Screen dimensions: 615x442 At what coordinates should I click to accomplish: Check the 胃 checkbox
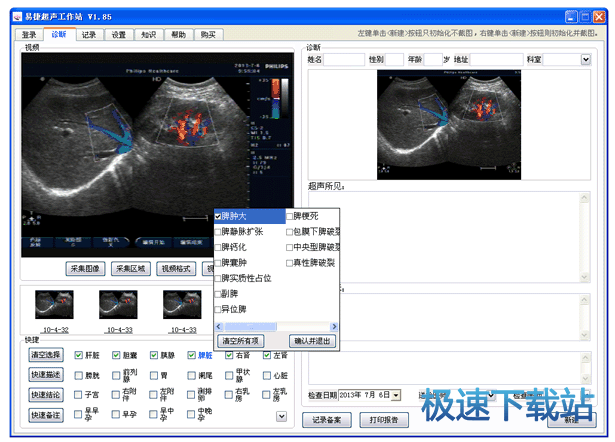[154, 376]
